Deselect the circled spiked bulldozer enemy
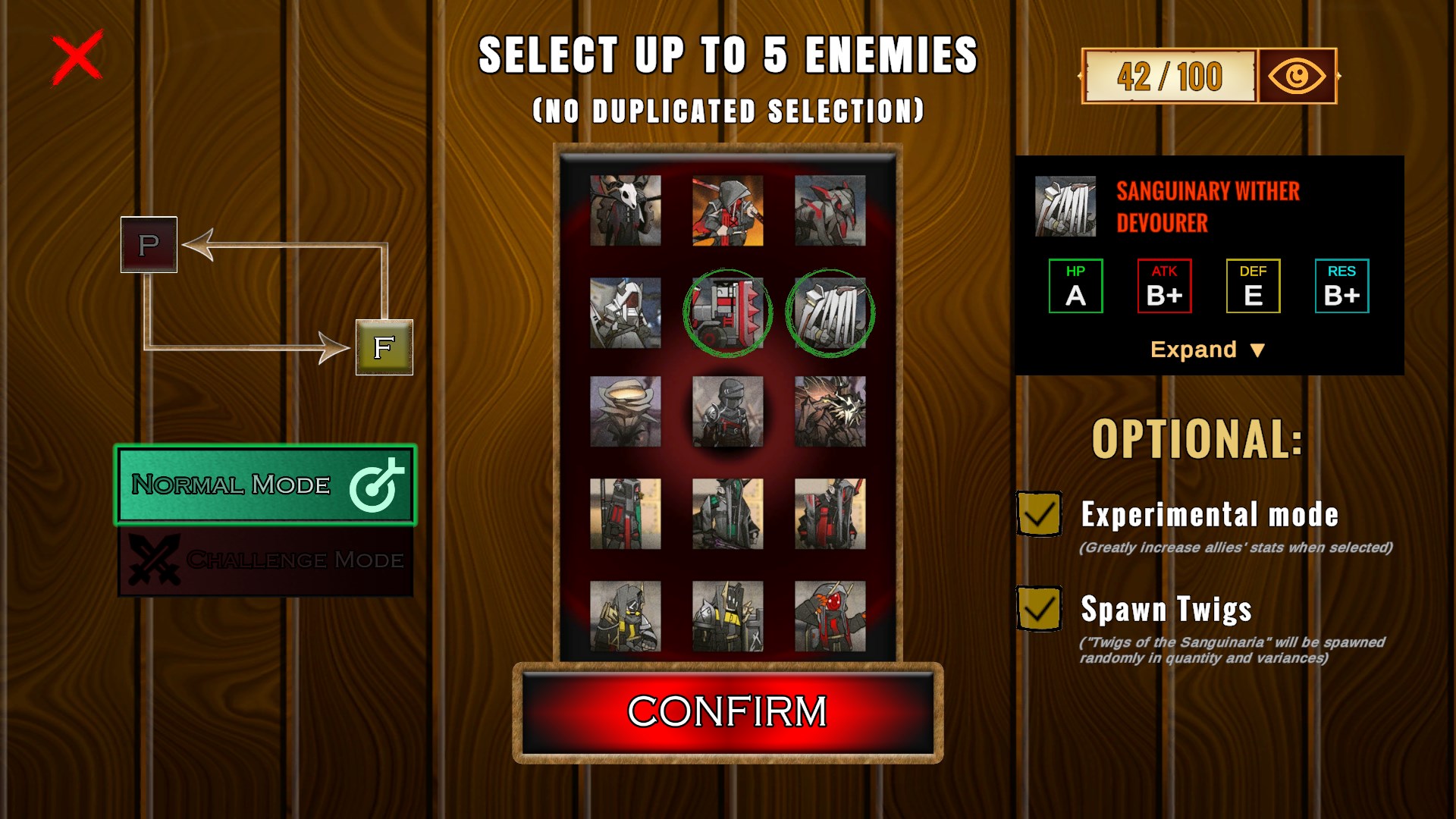Screen dimensions: 1456x819 tap(728, 313)
